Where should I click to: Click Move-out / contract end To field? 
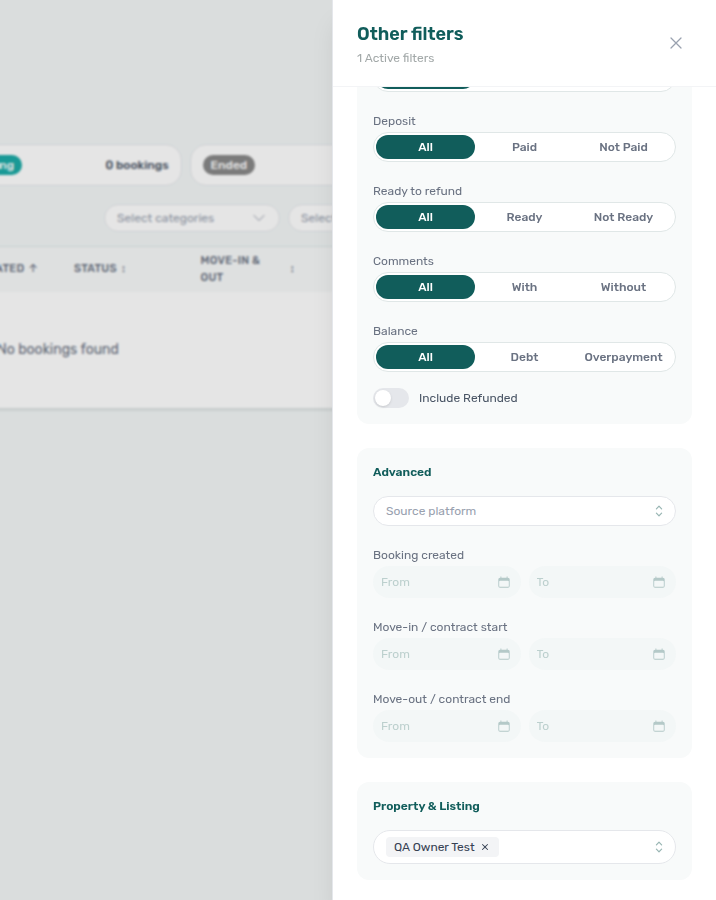(602, 726)
